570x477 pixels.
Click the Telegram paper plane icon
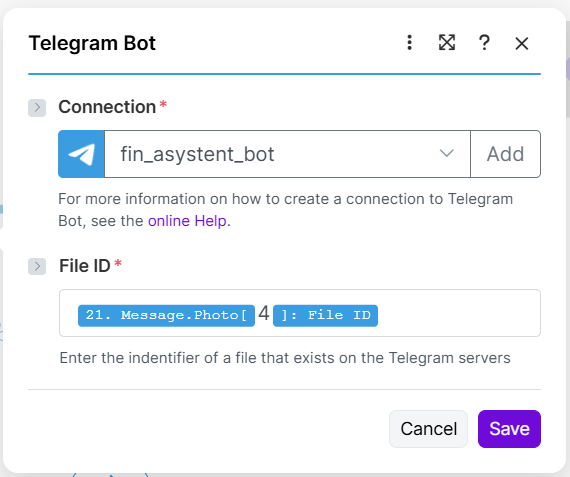pos(81,154)
